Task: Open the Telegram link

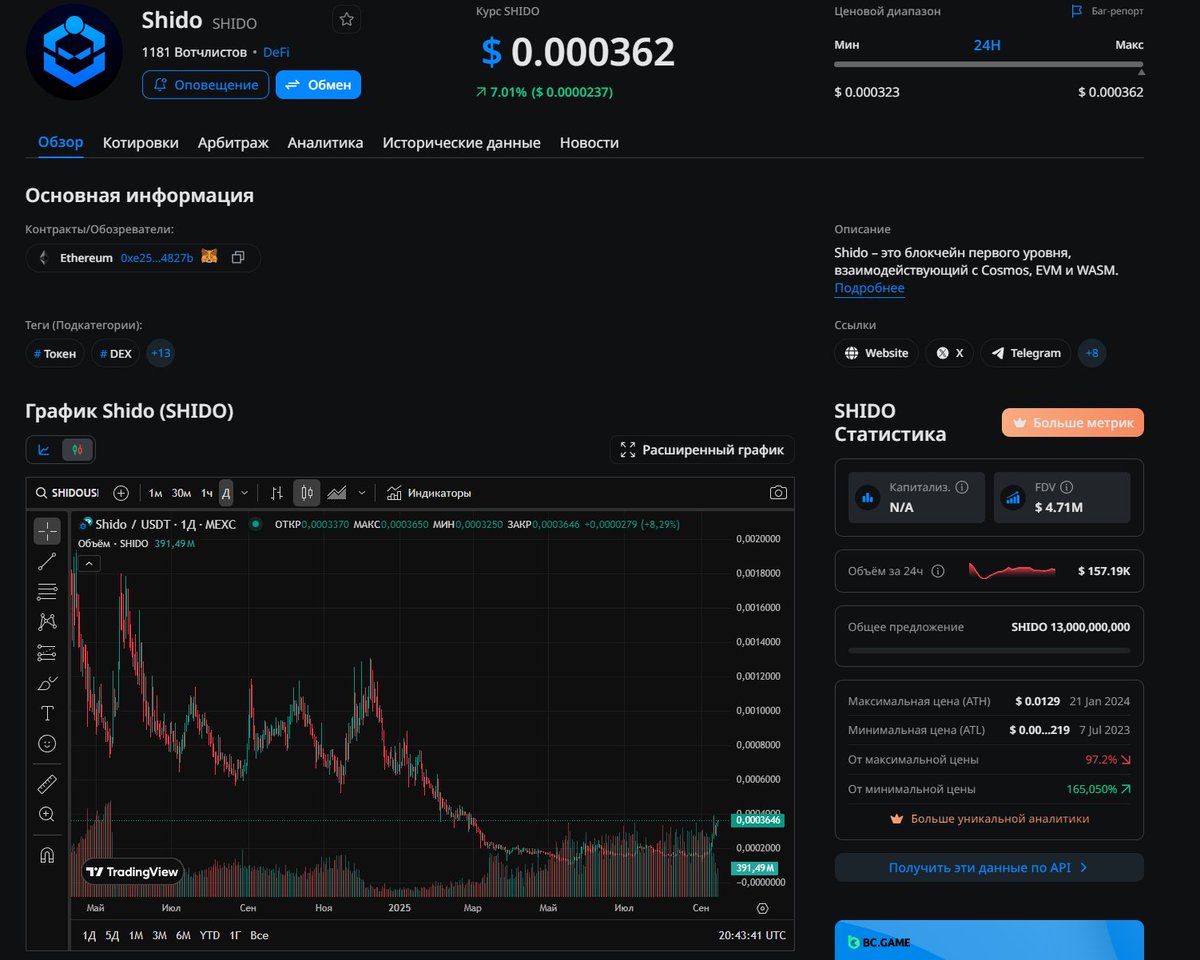Action: [1025, 353]
